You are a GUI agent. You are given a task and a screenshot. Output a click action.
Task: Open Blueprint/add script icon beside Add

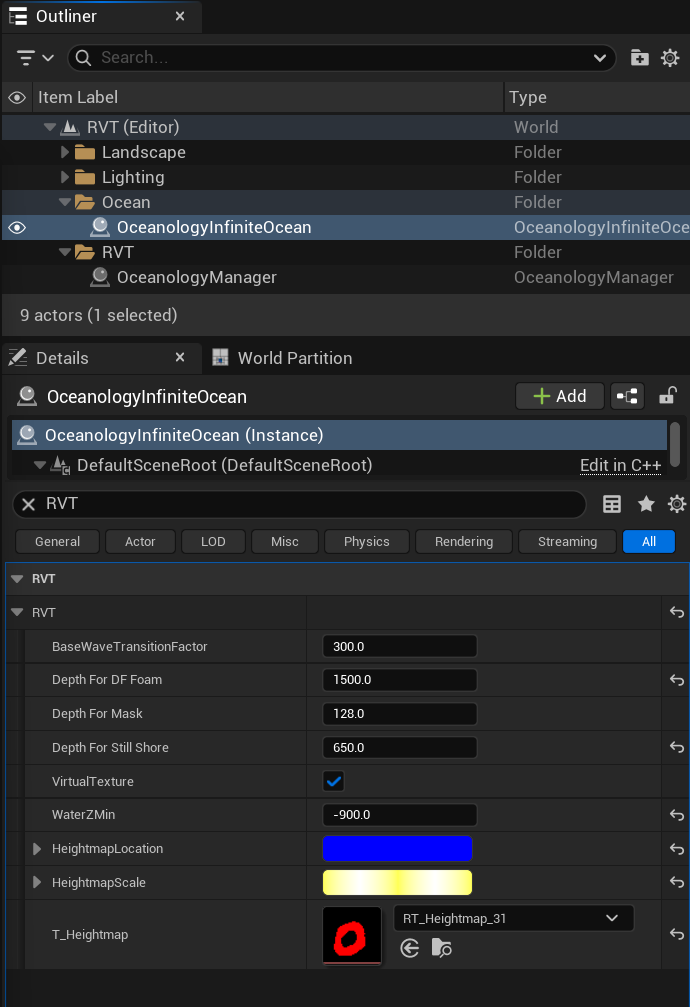click(x=627, y=396)
